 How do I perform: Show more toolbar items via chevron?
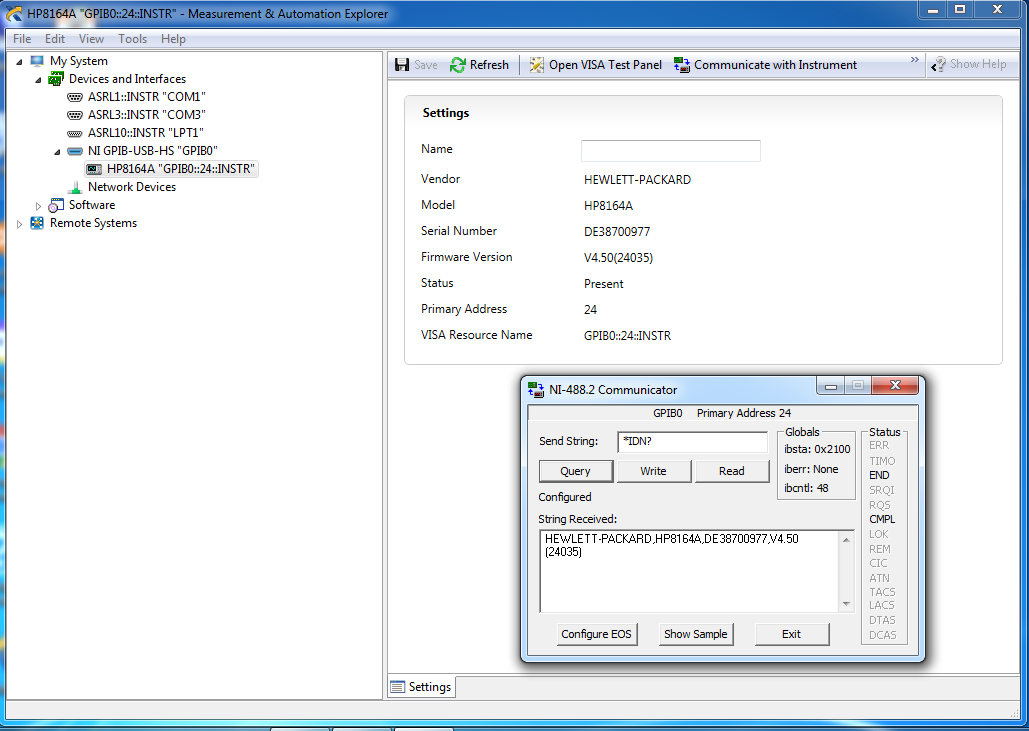(915, 60)
